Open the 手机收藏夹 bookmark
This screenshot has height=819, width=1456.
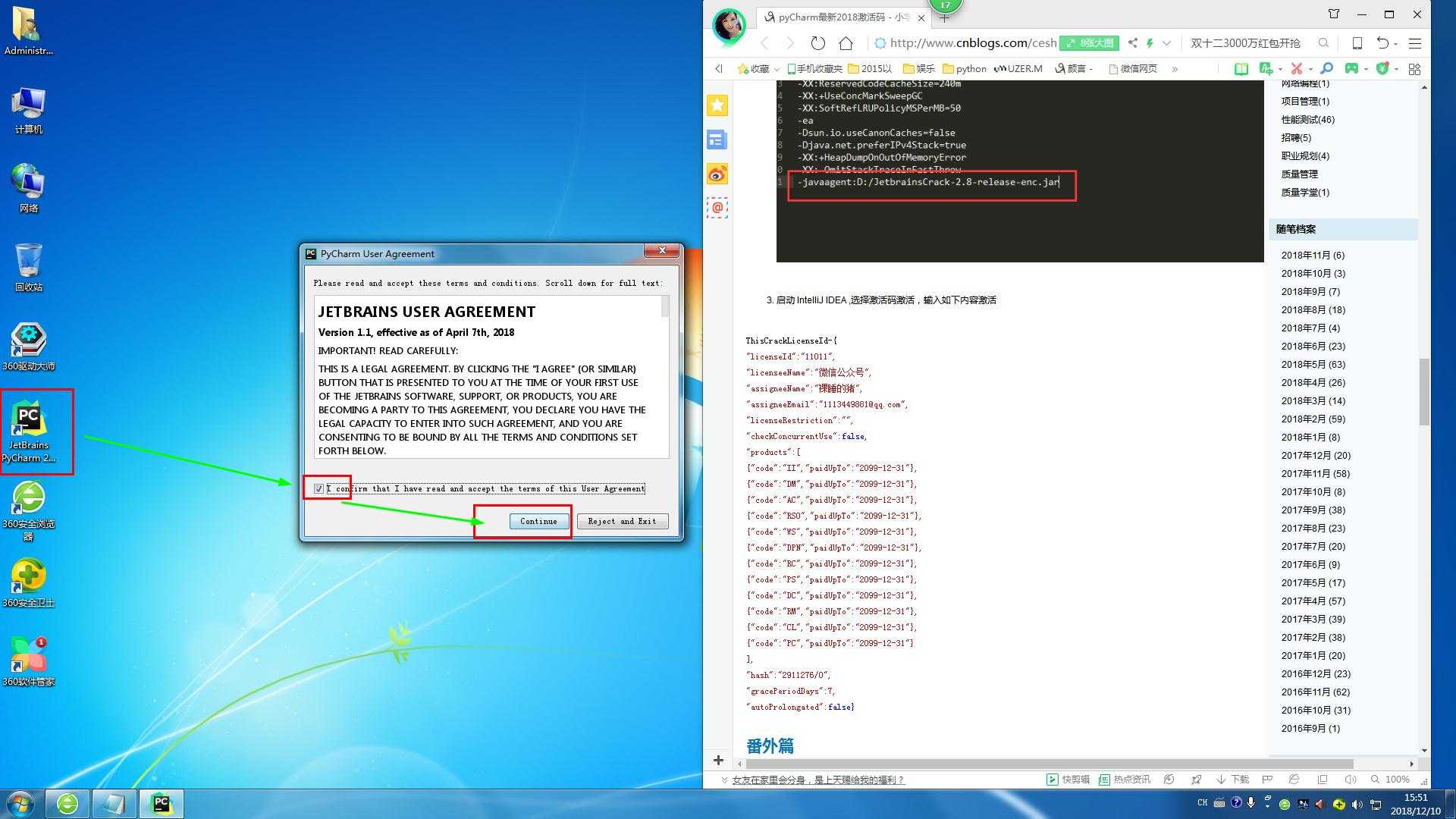(814, 68)
